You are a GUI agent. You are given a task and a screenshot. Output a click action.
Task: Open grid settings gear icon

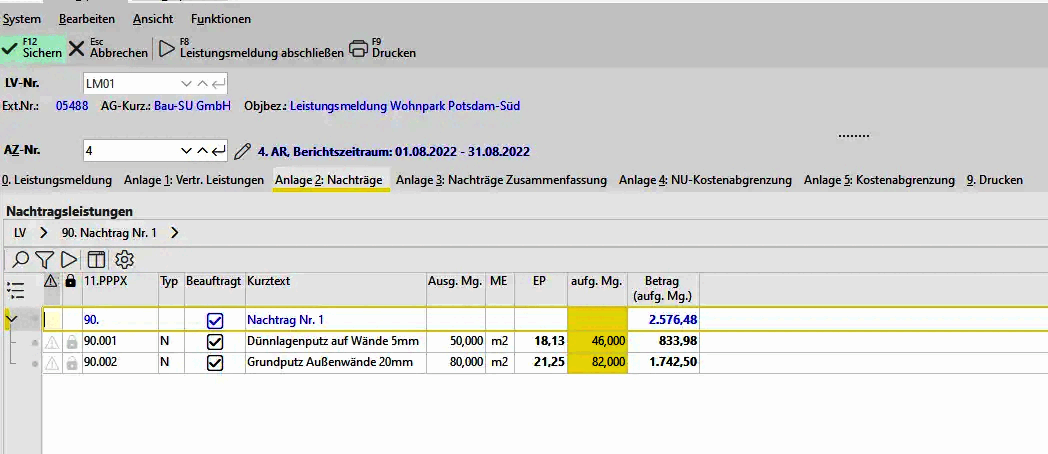(x=124, y=260)
